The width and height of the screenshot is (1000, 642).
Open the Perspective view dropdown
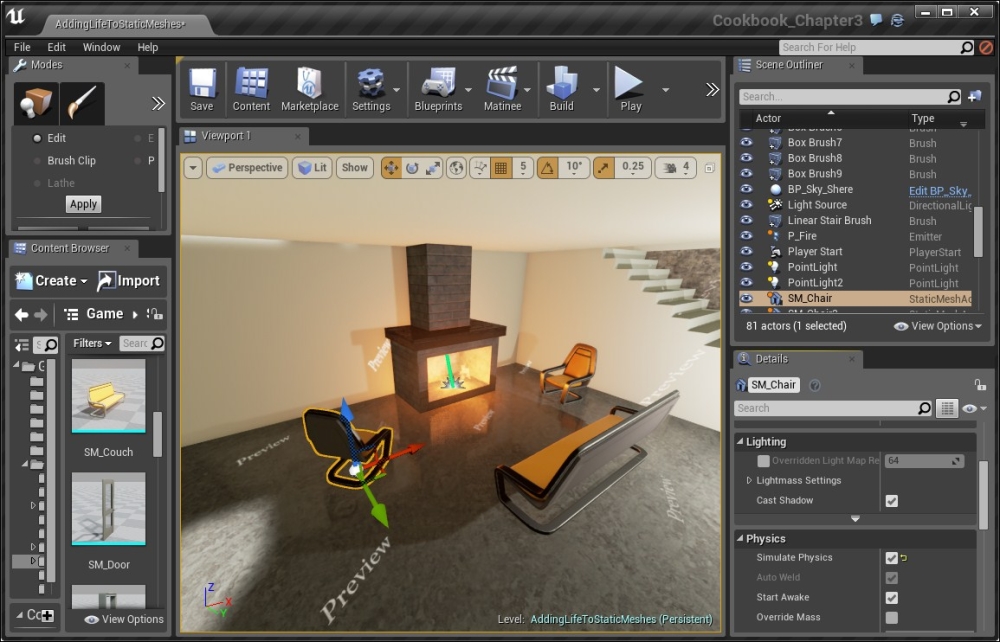tap(247, 168)
